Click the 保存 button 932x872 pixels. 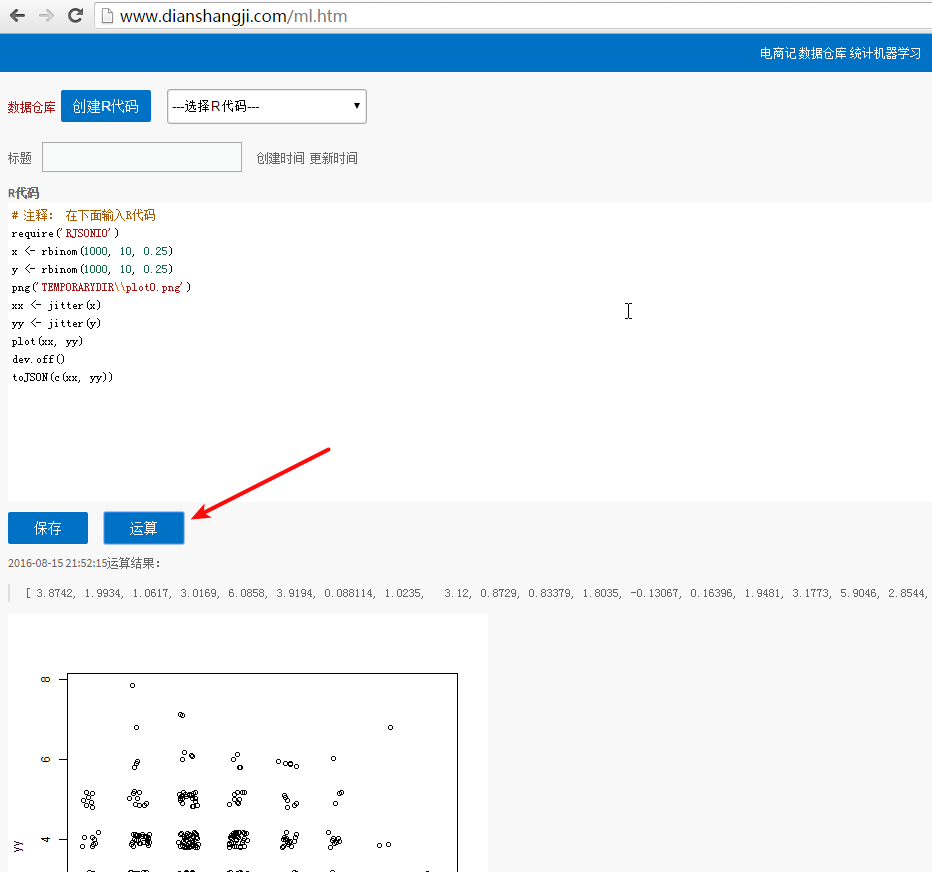pyautogui.click(x=48, y=528)
